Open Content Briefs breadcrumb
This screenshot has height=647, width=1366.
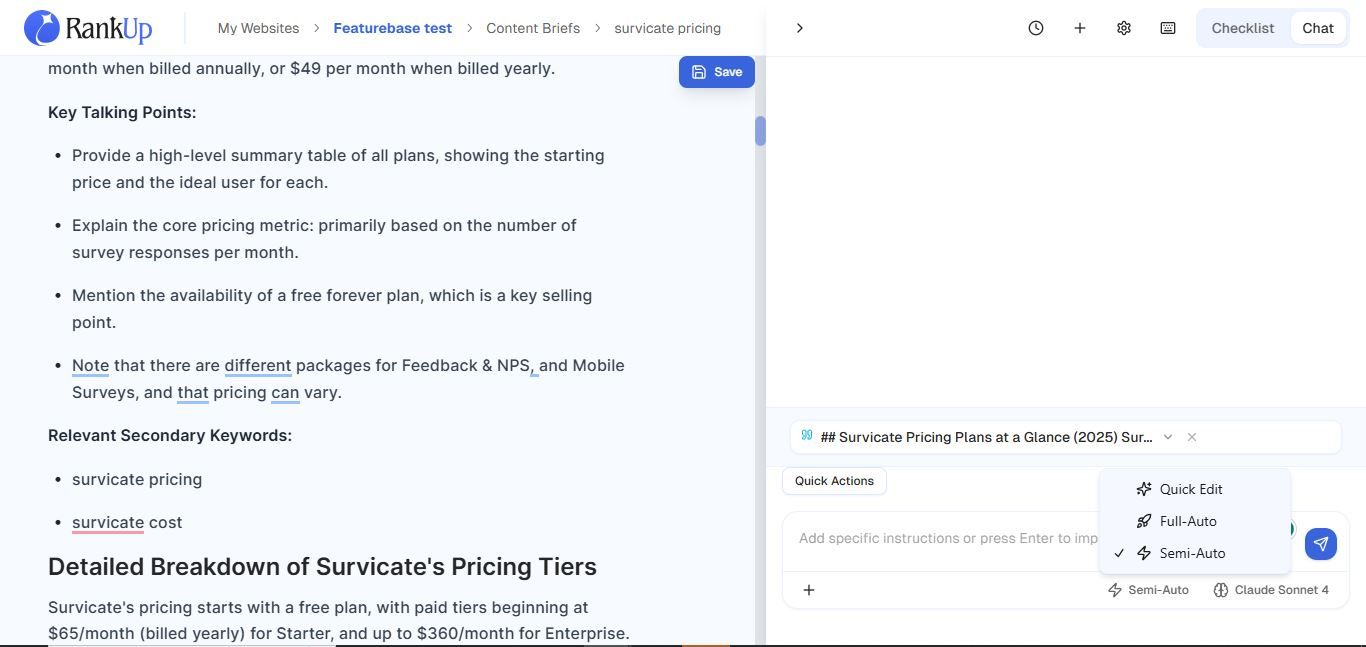533,28
